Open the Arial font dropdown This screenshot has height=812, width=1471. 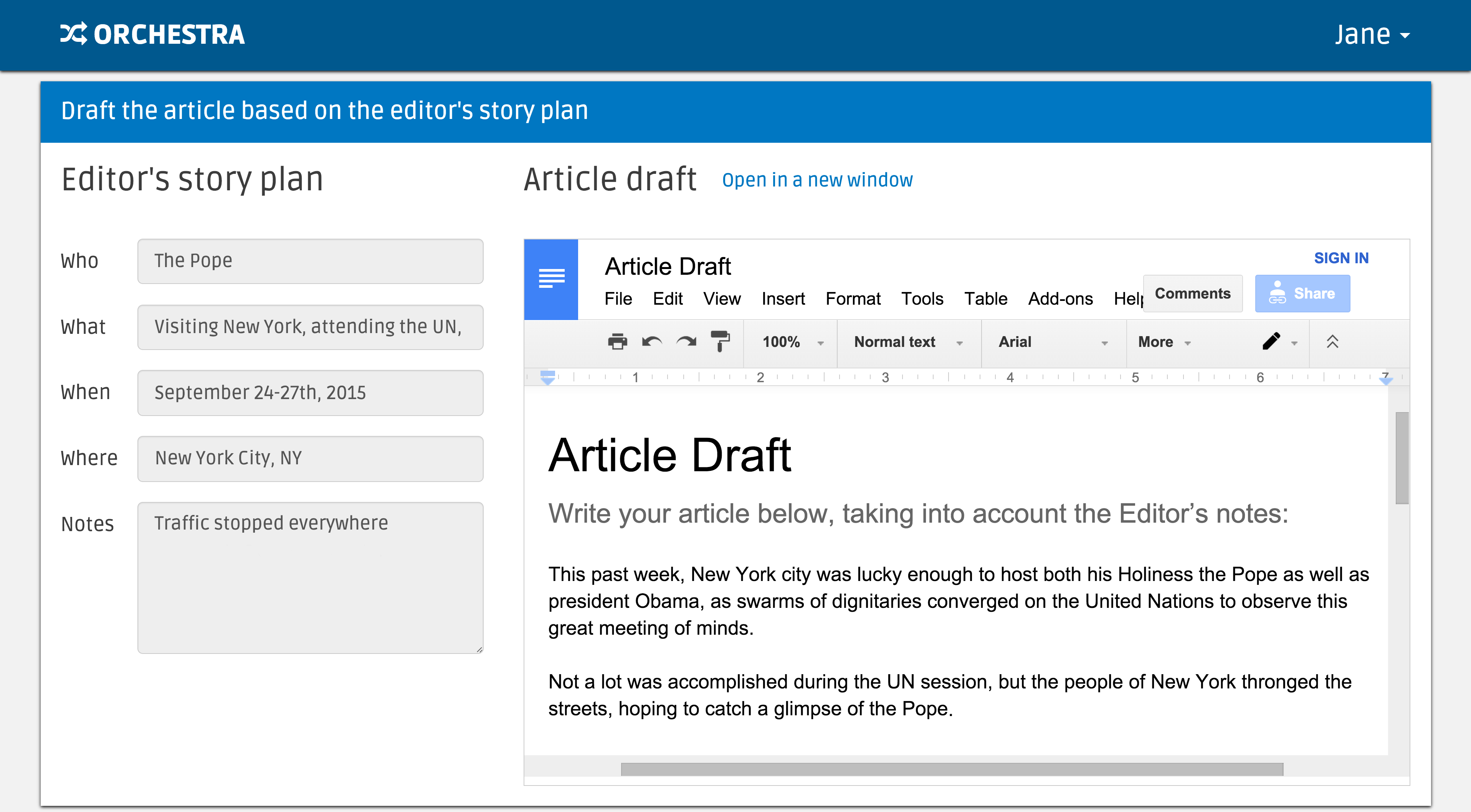click(x=1053, y=342)
